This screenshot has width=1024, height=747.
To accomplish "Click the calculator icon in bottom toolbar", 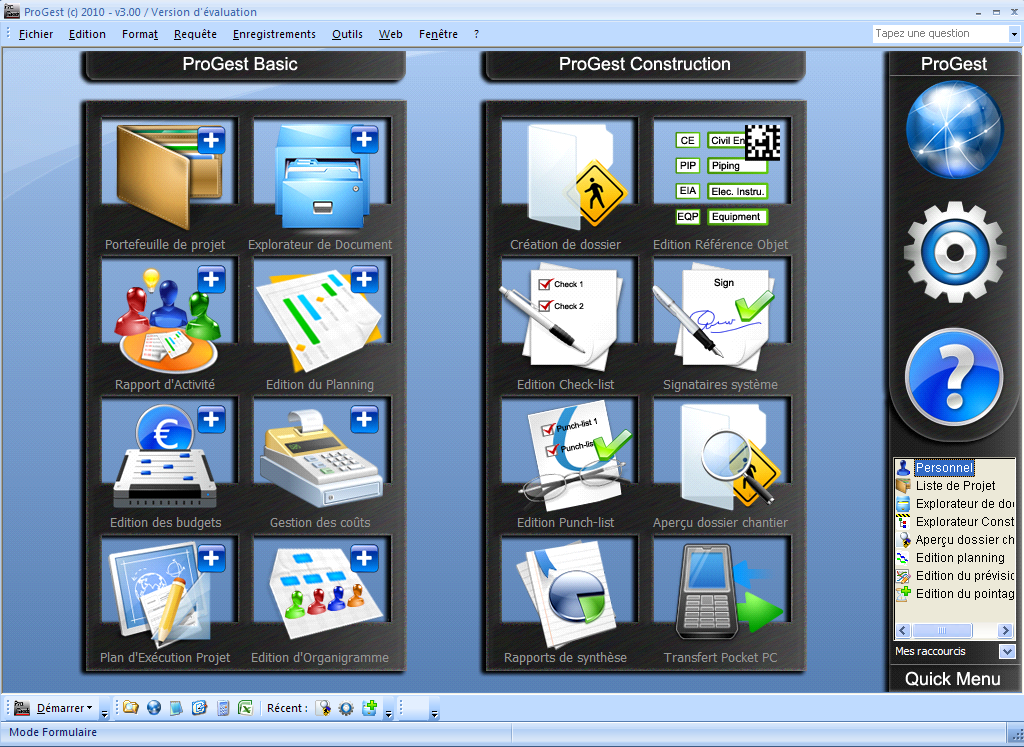I will [223, 708].
